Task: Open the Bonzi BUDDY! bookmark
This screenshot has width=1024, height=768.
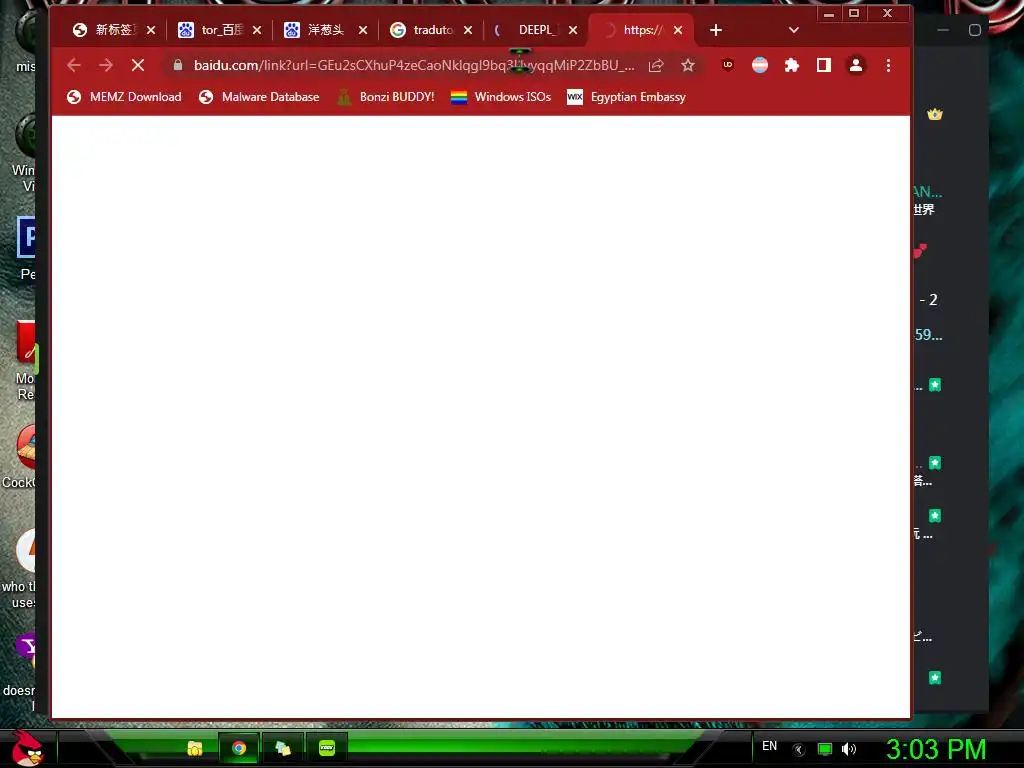Action: coord(385,97)
